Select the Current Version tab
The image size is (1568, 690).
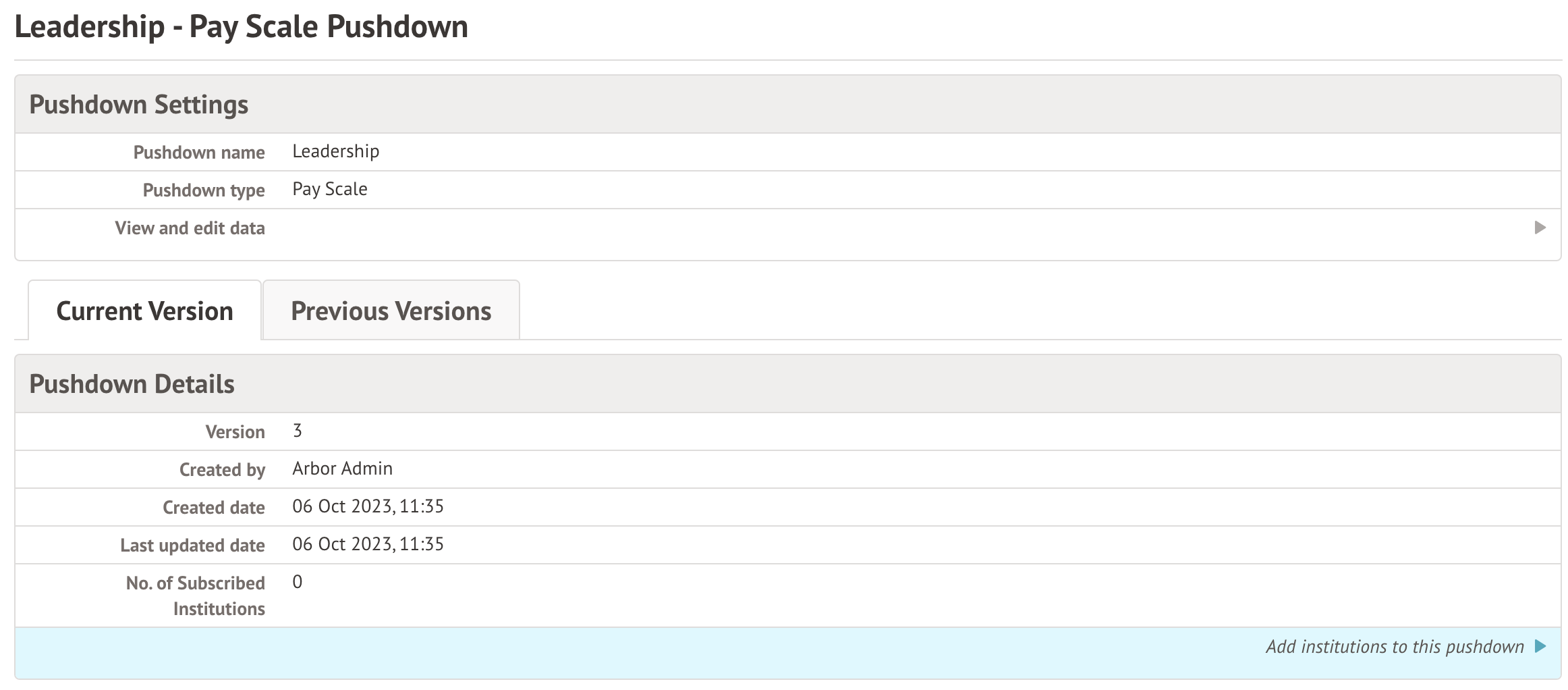(x=144, y=311)
